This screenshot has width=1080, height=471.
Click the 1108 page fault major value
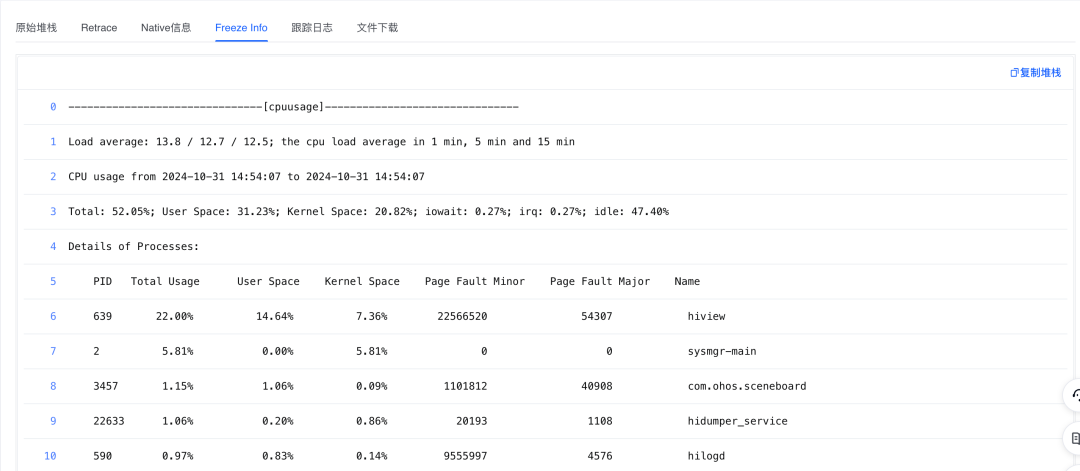pos(600,421)
